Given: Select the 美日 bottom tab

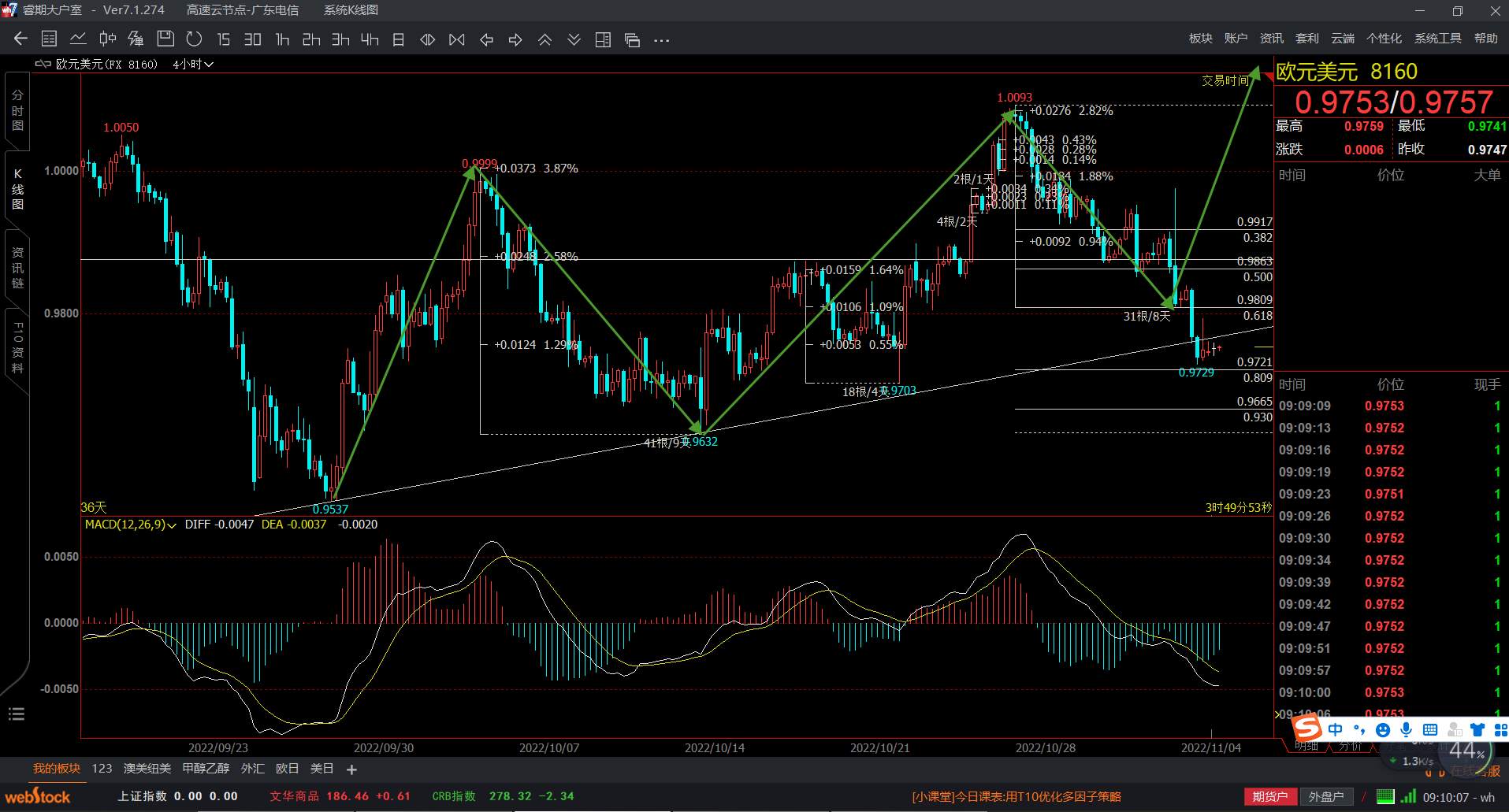Looking at the screenshot, I should click(321, 769).
